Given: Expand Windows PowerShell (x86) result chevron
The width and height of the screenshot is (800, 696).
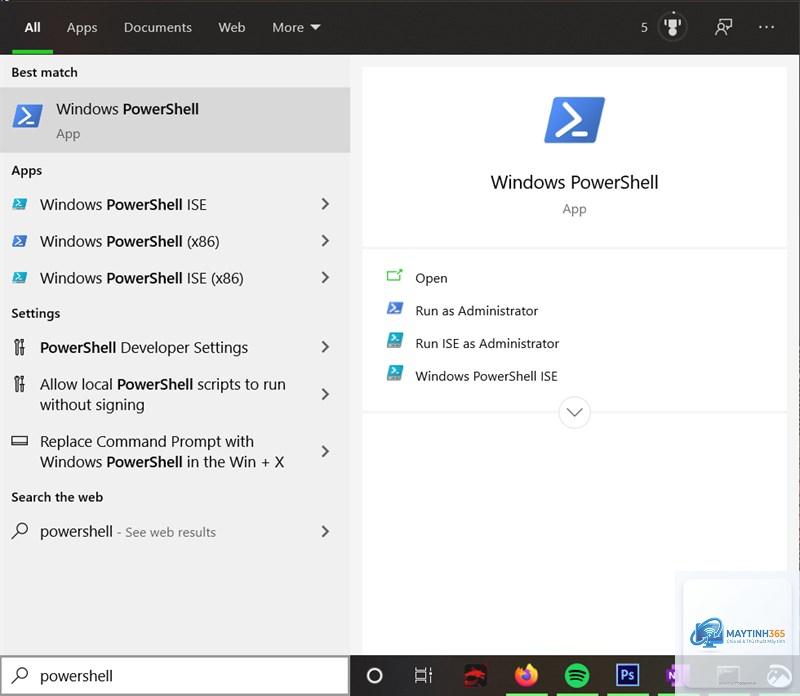Looking at the screenshot, I should pos(325,241).
